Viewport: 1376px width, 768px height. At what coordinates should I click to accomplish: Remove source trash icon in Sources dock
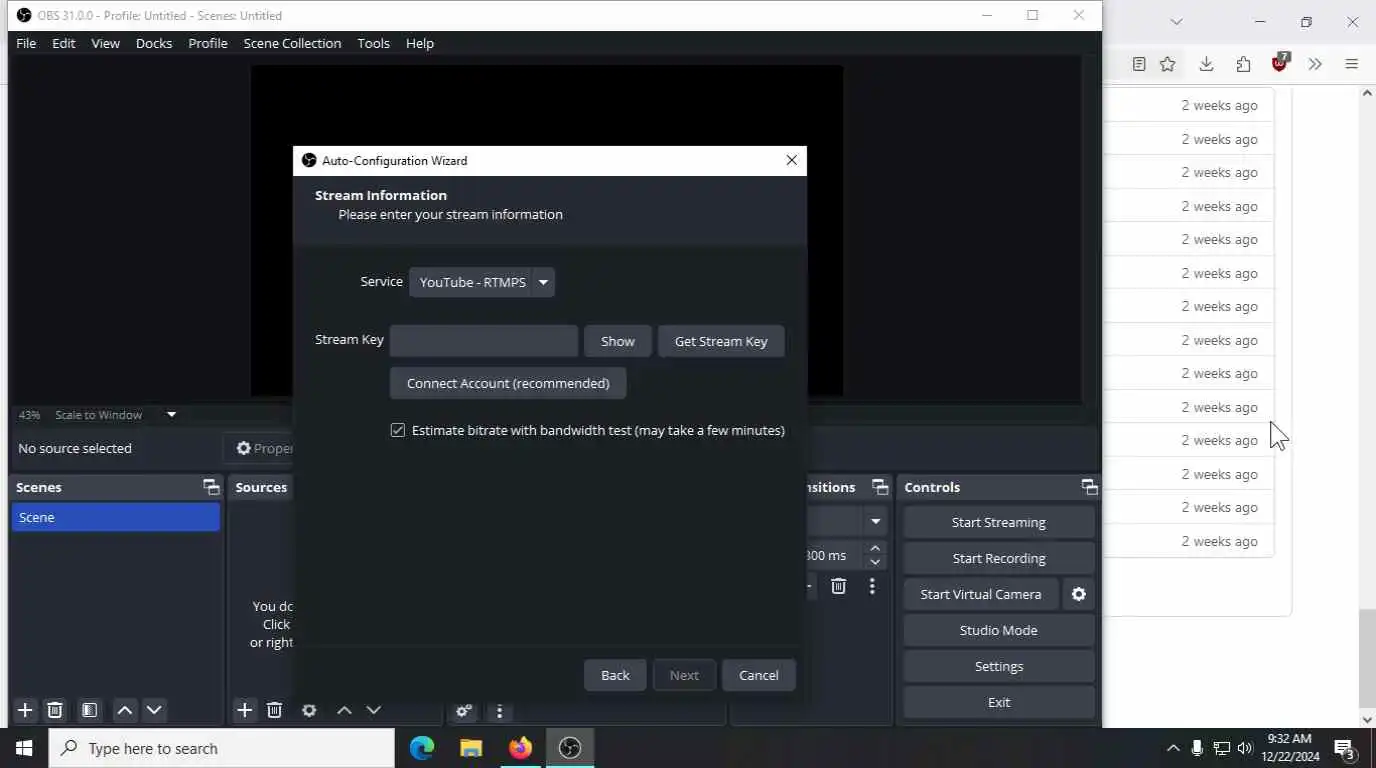coord(274,710)
